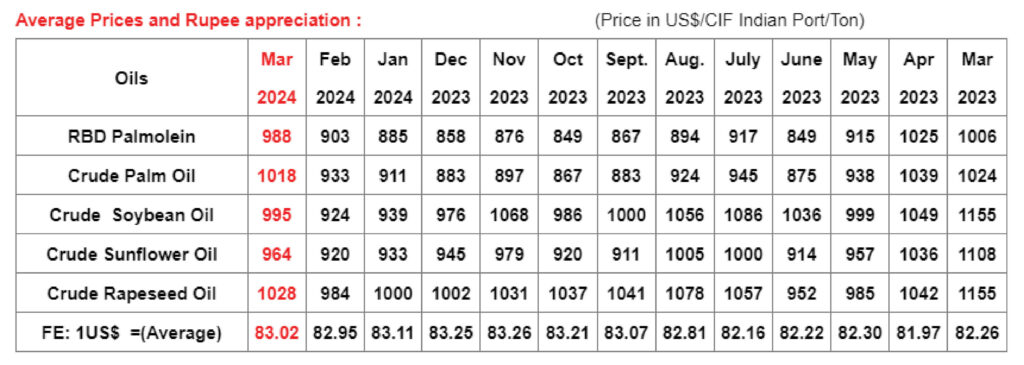Viewport: 1024px width, 365px height.
Task: Click the 1068 Soybean Oil Nov 2023 cell
Action: point(509,215)
